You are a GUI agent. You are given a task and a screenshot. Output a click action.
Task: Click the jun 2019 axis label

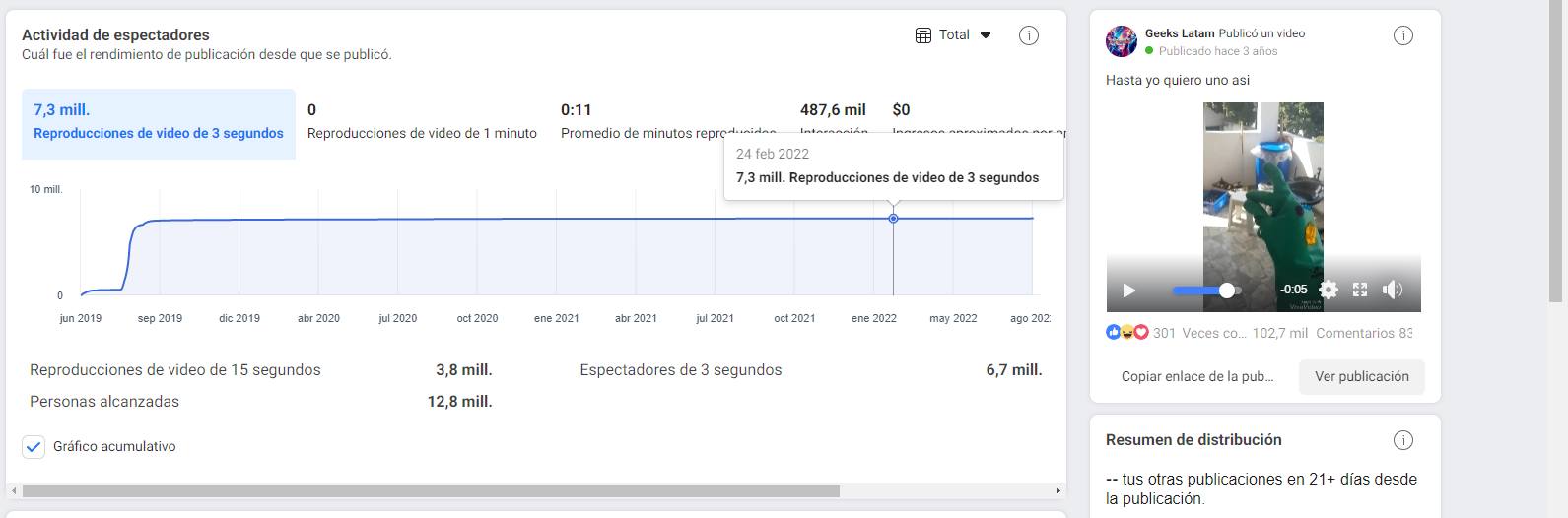(x=81, y=318)
